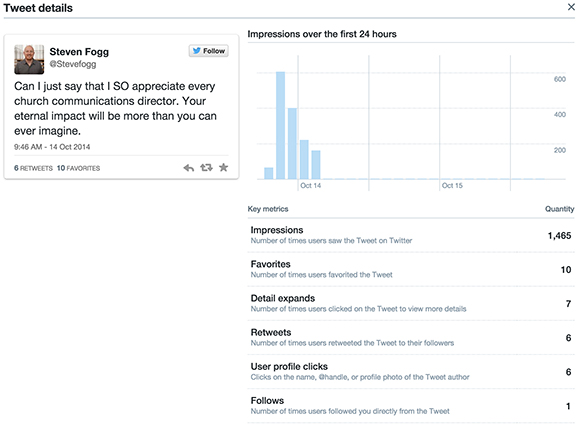This screenshot has height=428, width=580.
Task: Click the favorite star icon on the tweet
Action: (223, 168)
